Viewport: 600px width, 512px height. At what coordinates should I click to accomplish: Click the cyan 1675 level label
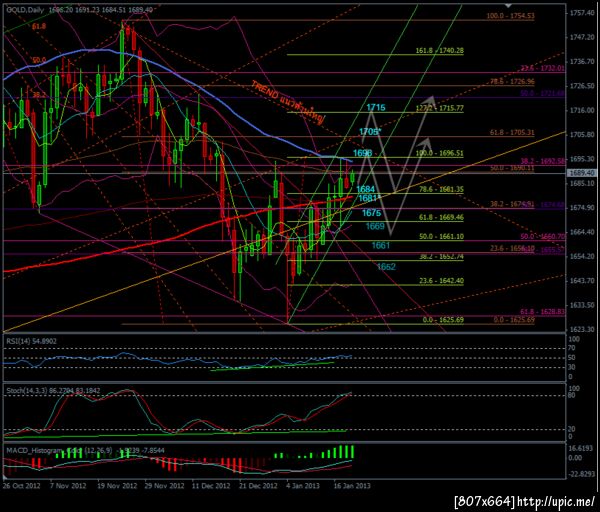pyautogui.click(x=372, y=213)
